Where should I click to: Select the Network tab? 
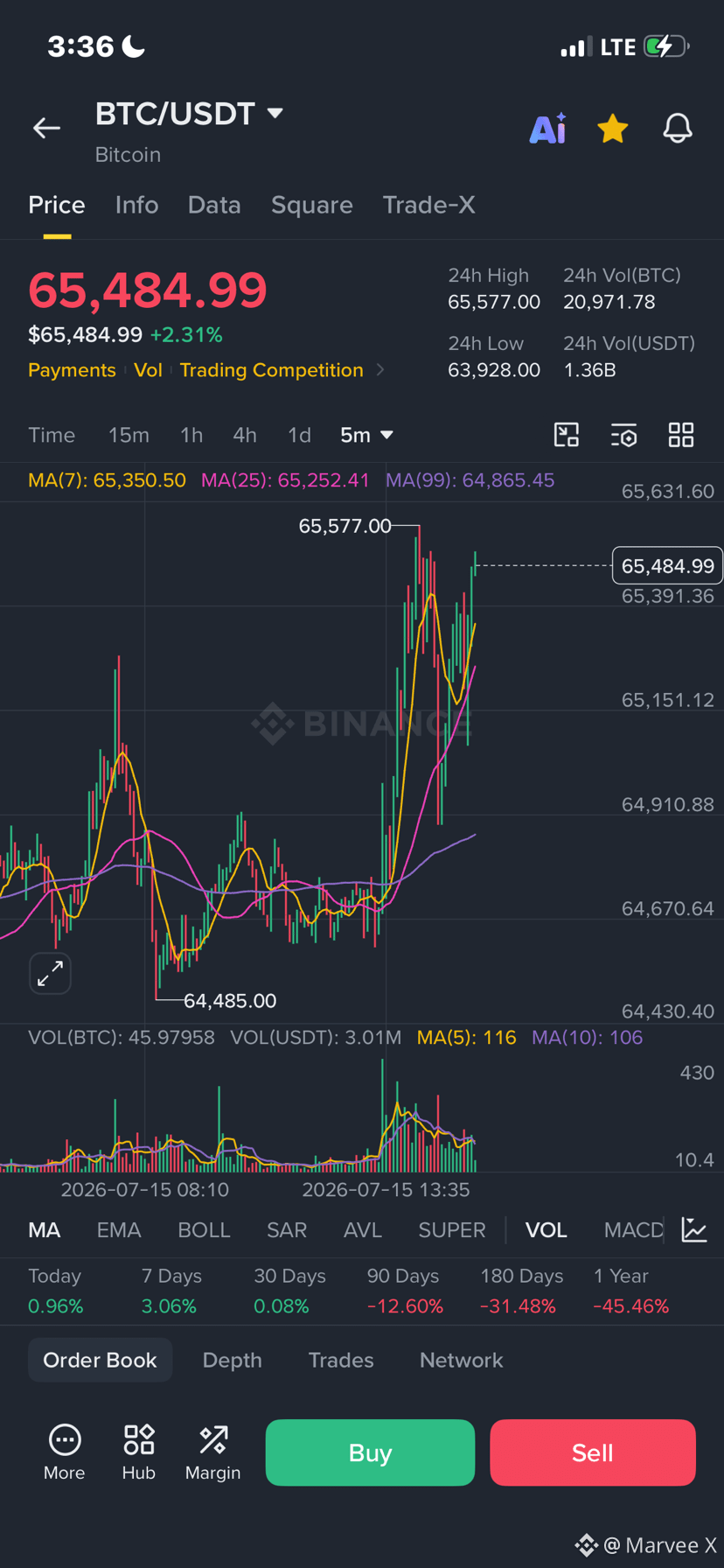click(462, 1360)
